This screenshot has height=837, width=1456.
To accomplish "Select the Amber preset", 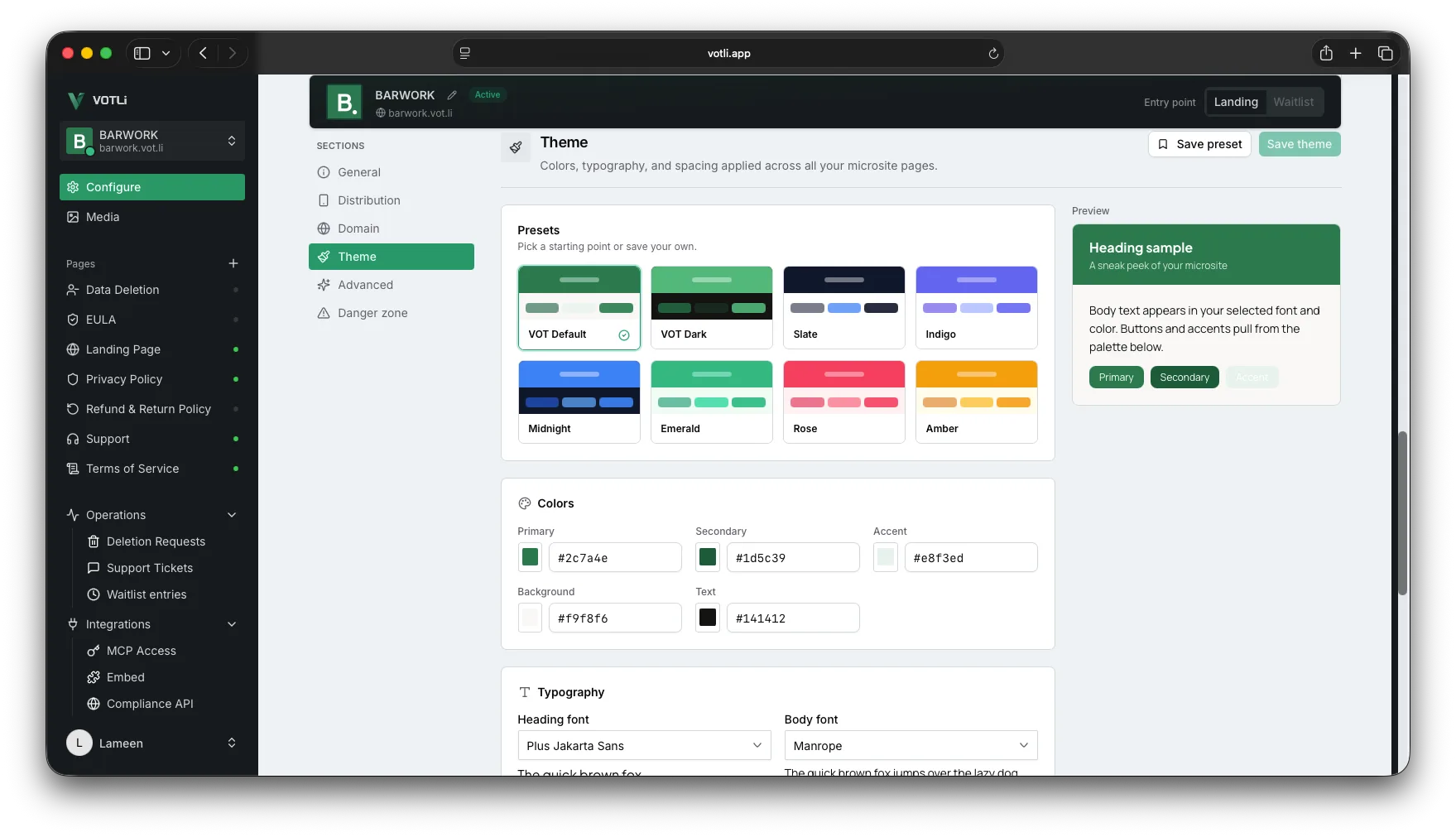I will pos(977,402).
